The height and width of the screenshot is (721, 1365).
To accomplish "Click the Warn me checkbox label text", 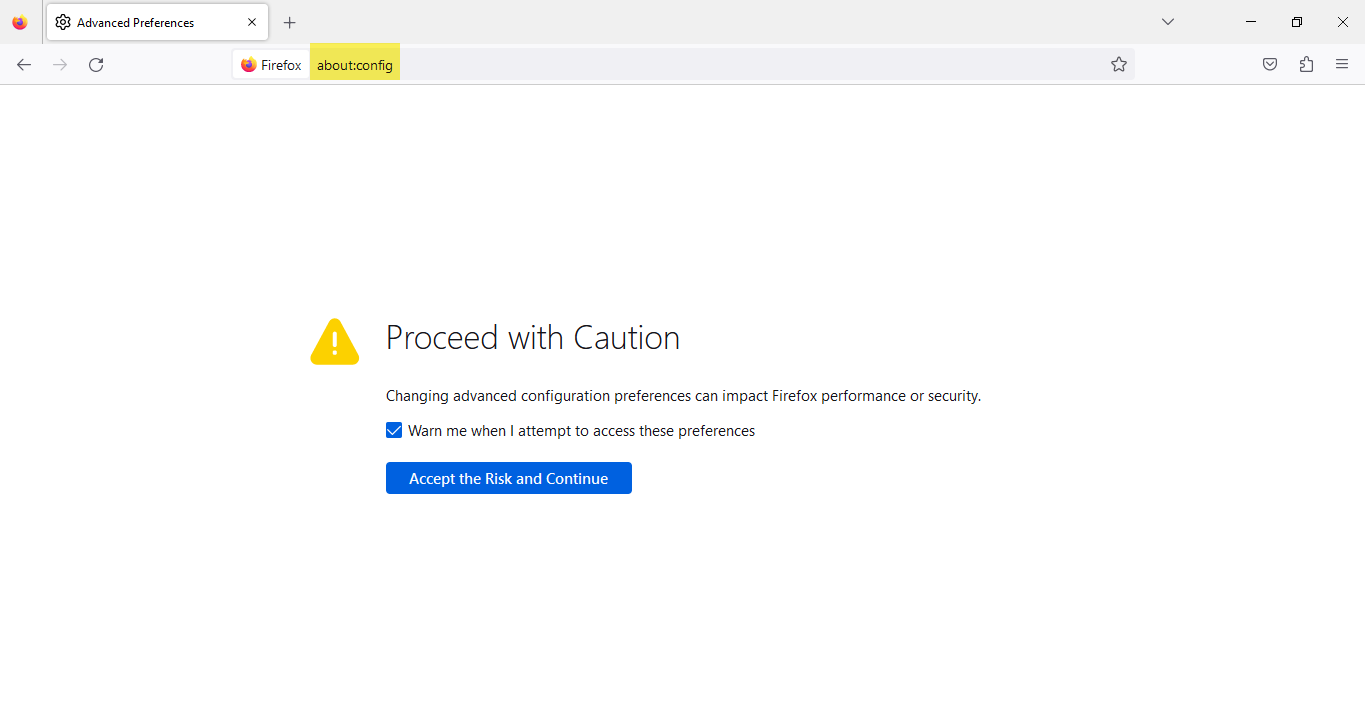I will coord(581,431).
